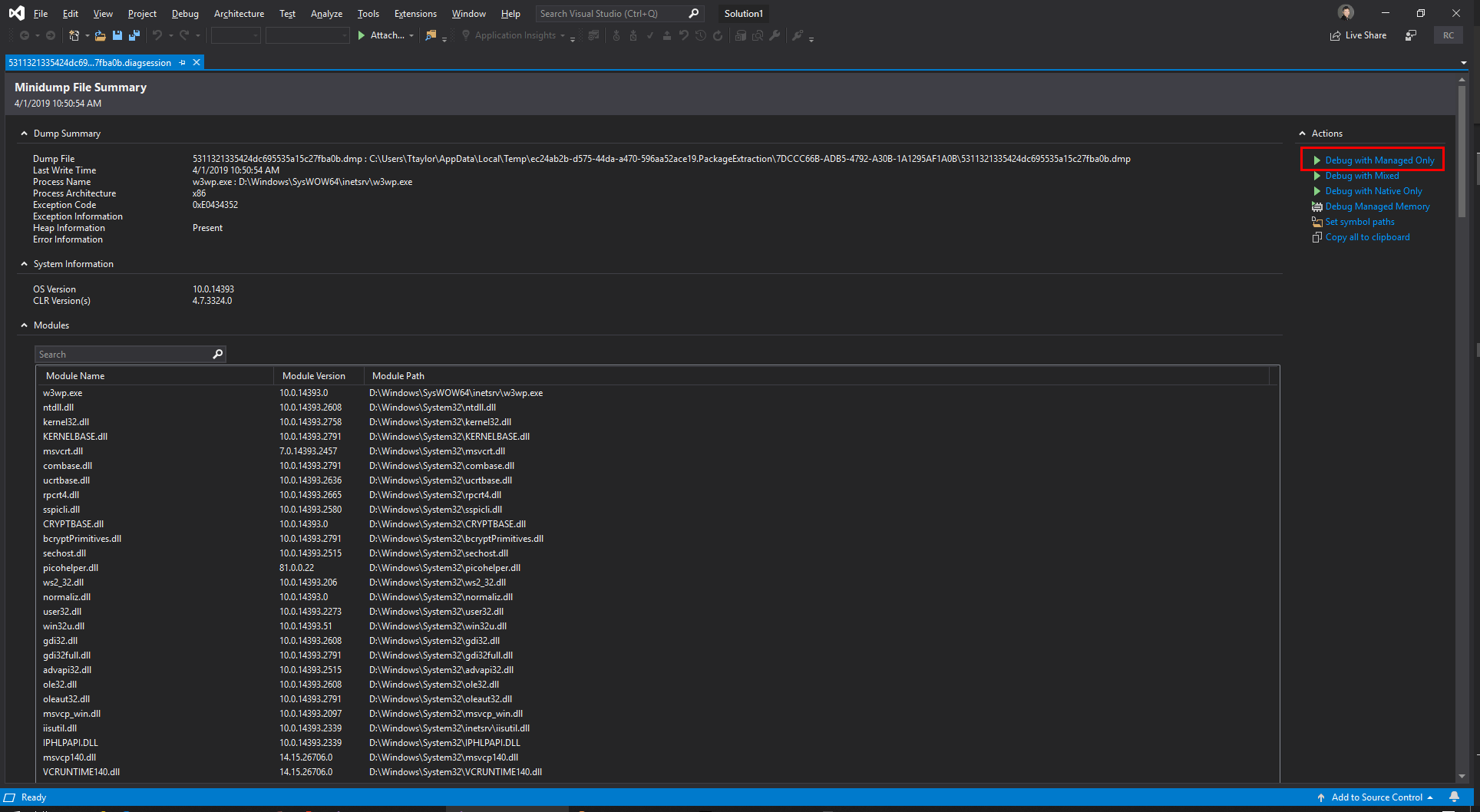Open the Solution Configurations combo box
The height and width of the screenshot is (812, 1480).
236,35
